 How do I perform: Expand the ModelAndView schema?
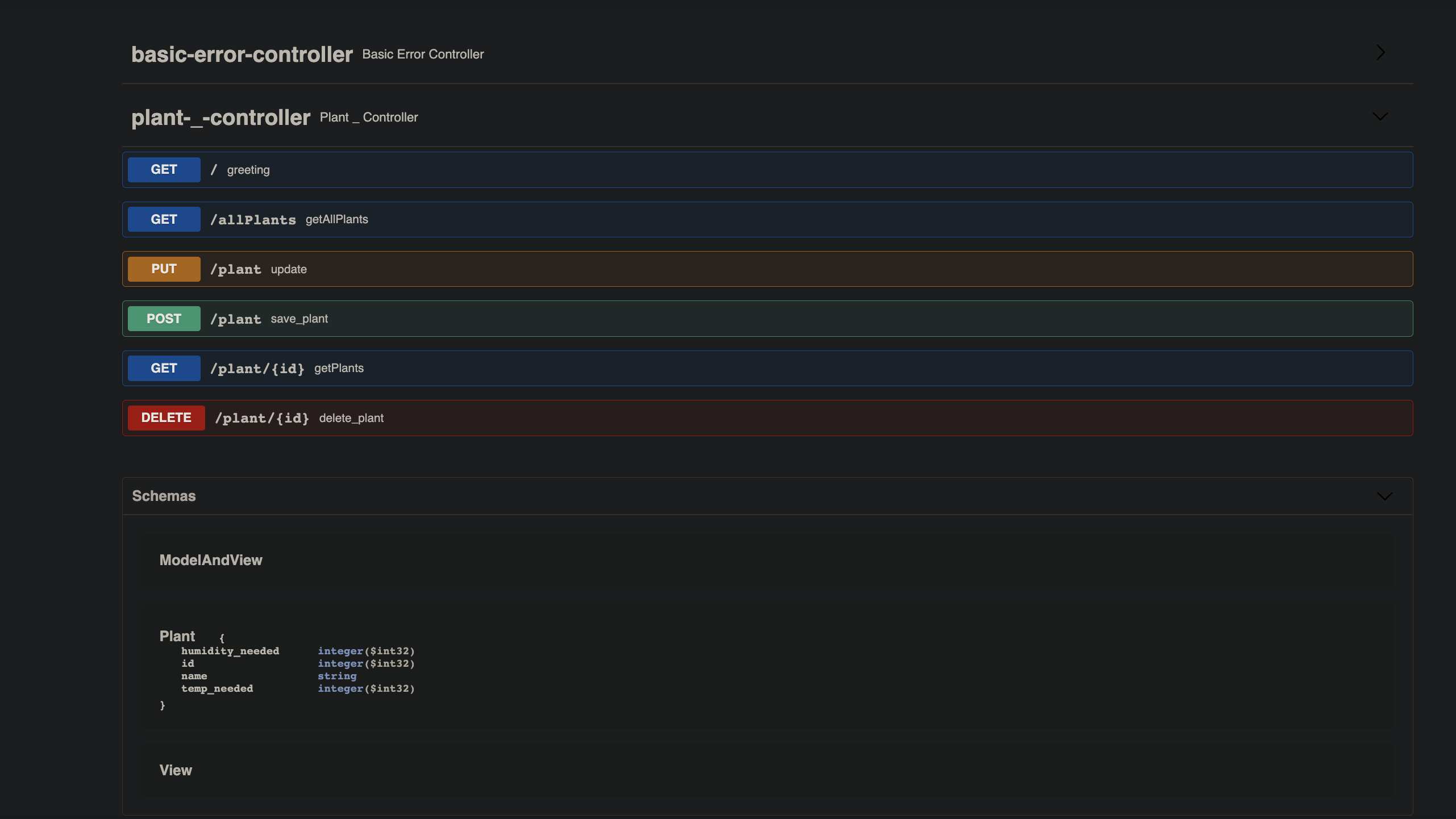click(x=211, y=560)
